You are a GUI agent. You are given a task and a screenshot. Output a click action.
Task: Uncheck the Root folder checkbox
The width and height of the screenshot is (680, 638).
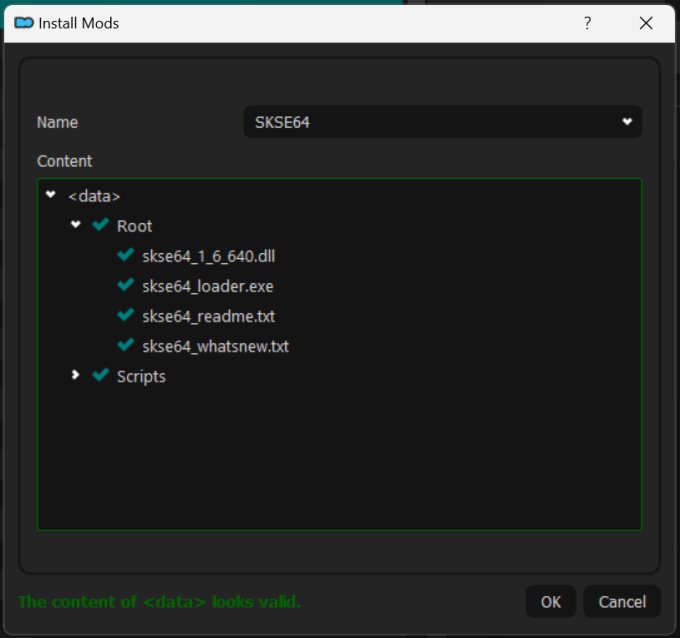click(100, 226)
